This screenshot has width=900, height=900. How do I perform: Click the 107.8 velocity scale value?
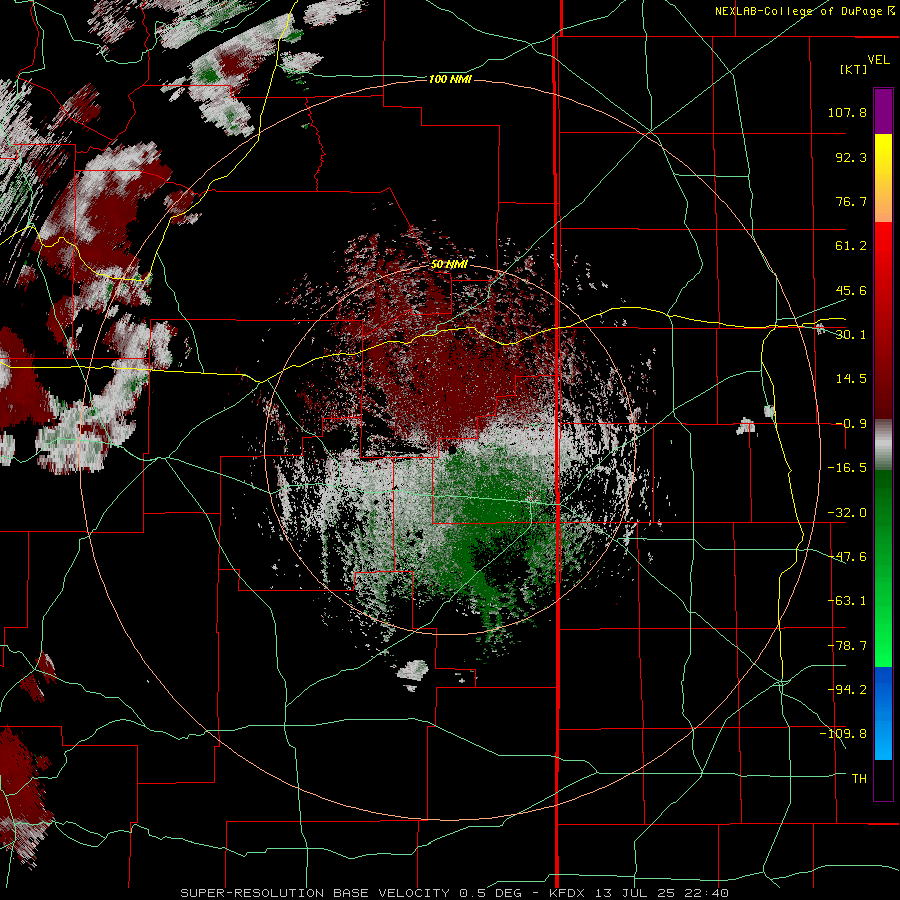click(x=847, y=112)
